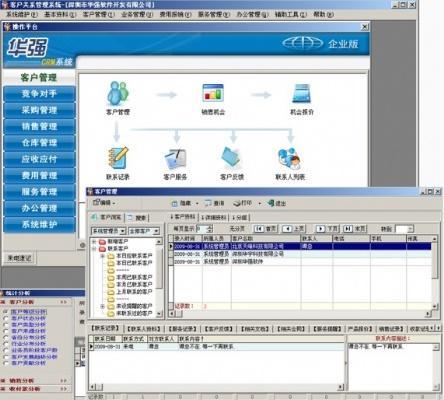Click the 退出 exit toolbar icon
Screen dimensions: 444x400
[x=271, y=203]
